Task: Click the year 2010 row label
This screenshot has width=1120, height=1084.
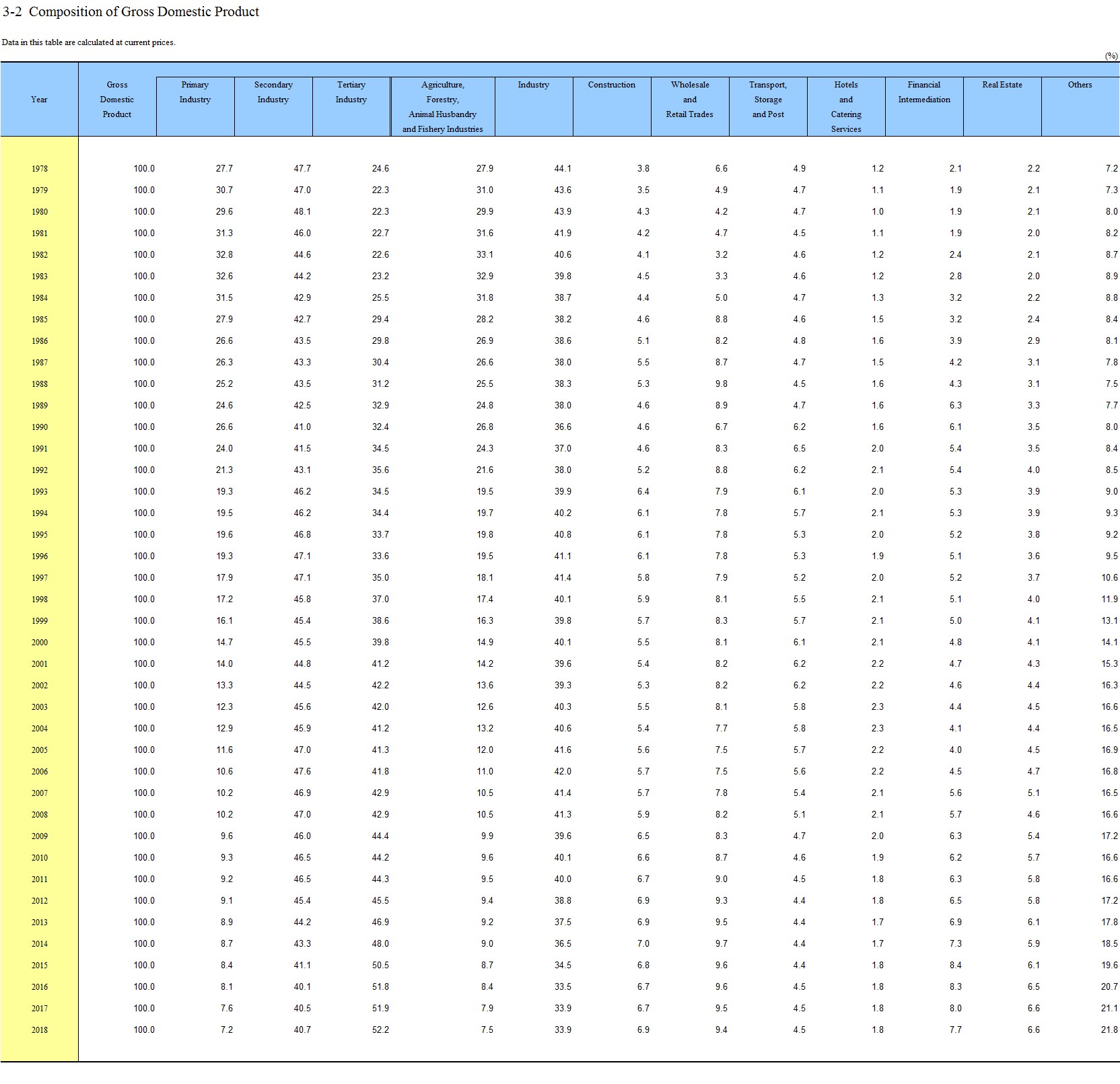Action: [40, 858]
